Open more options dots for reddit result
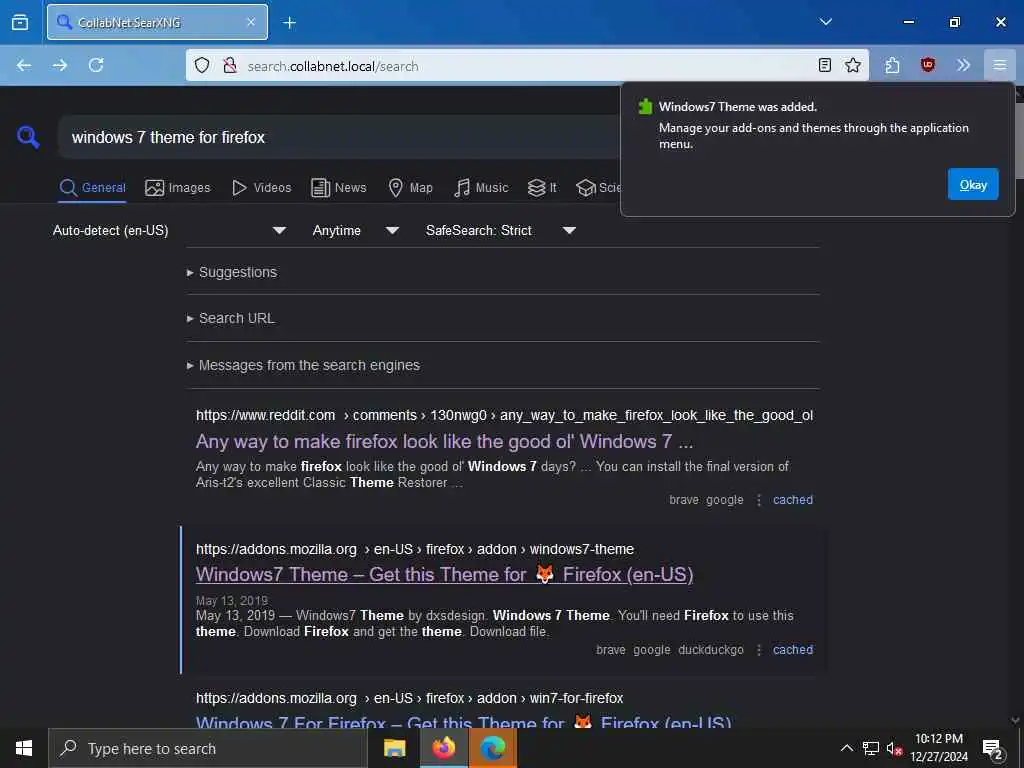This screenshot has width=1024, height=768. pyautogui.click(x=759, y=500)
